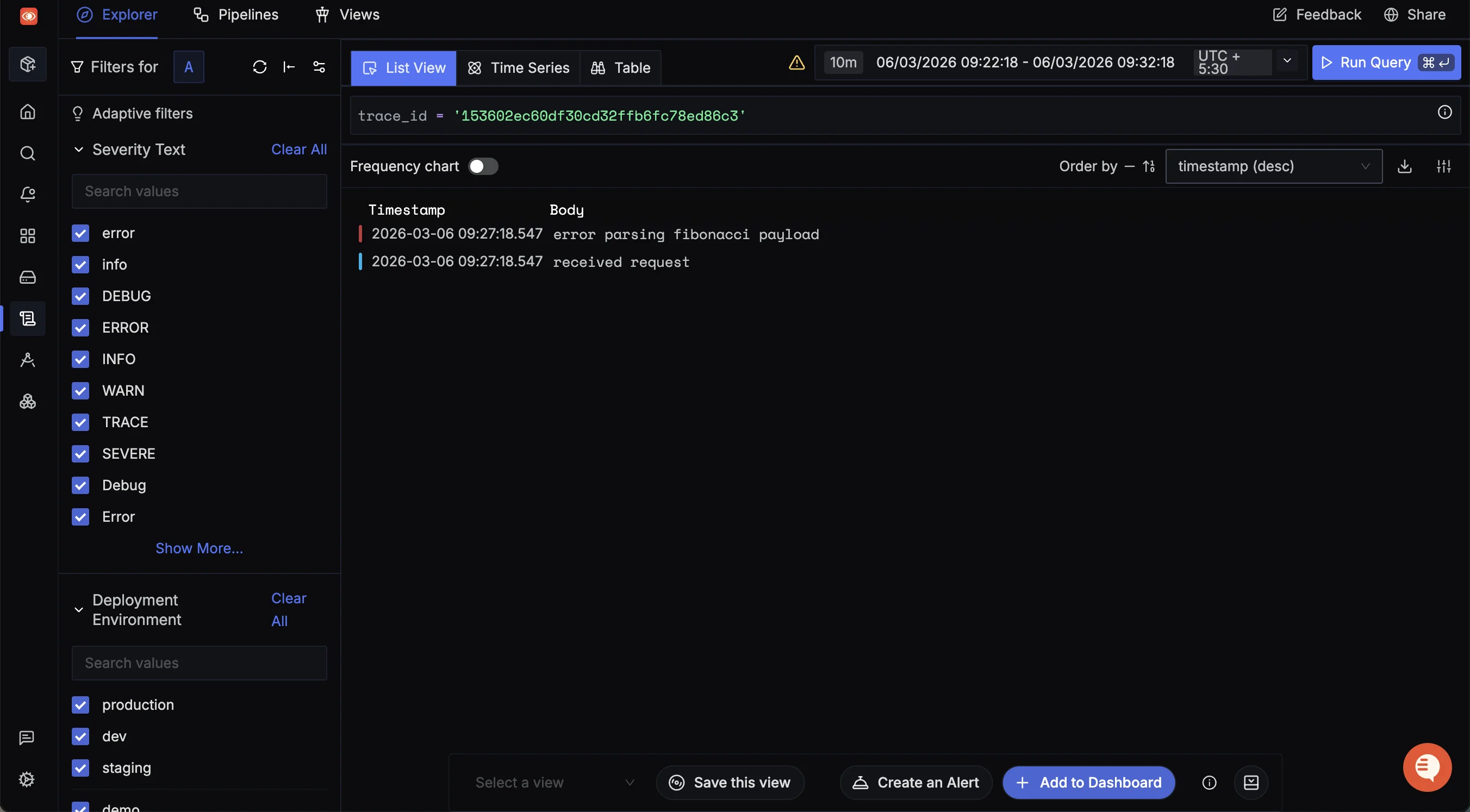The image size is (1470, 812).
Task: Collapse the Severity Text section
Action: tap(79, 149)
